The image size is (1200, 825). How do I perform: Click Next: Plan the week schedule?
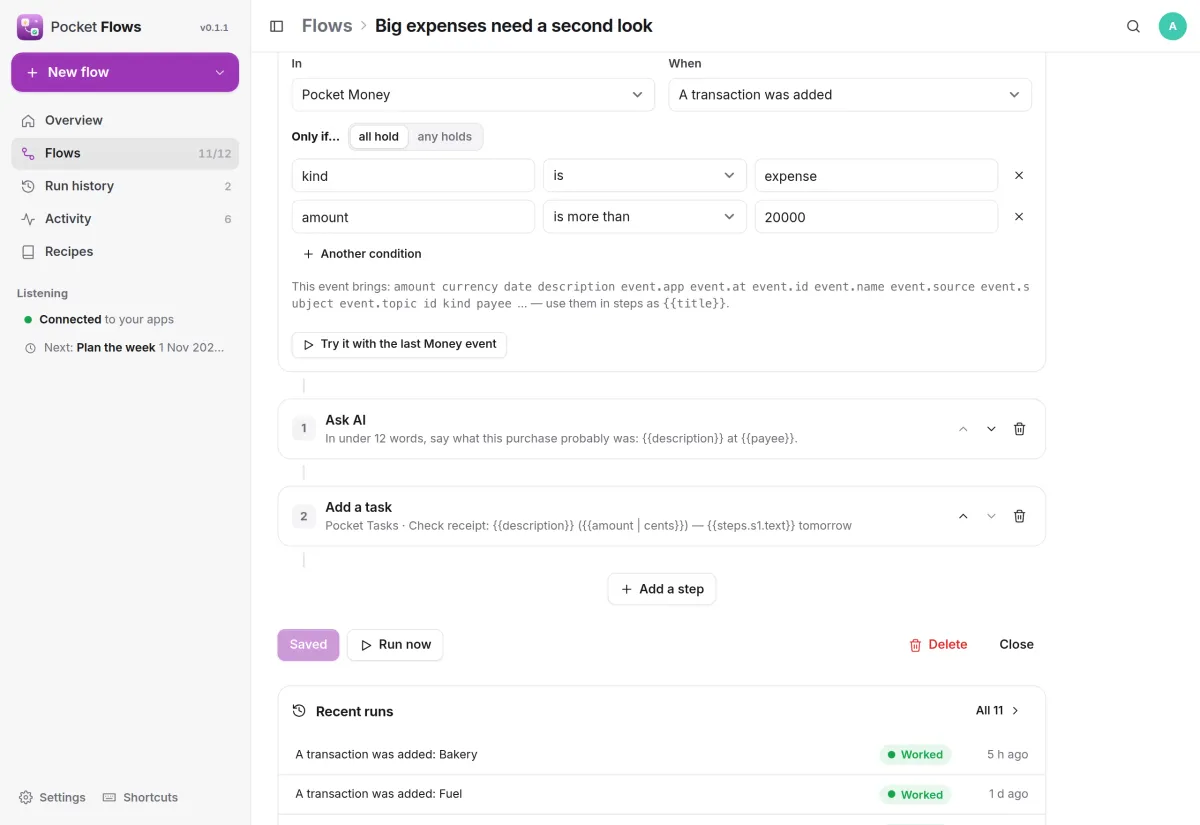click(x=125, y=348)
